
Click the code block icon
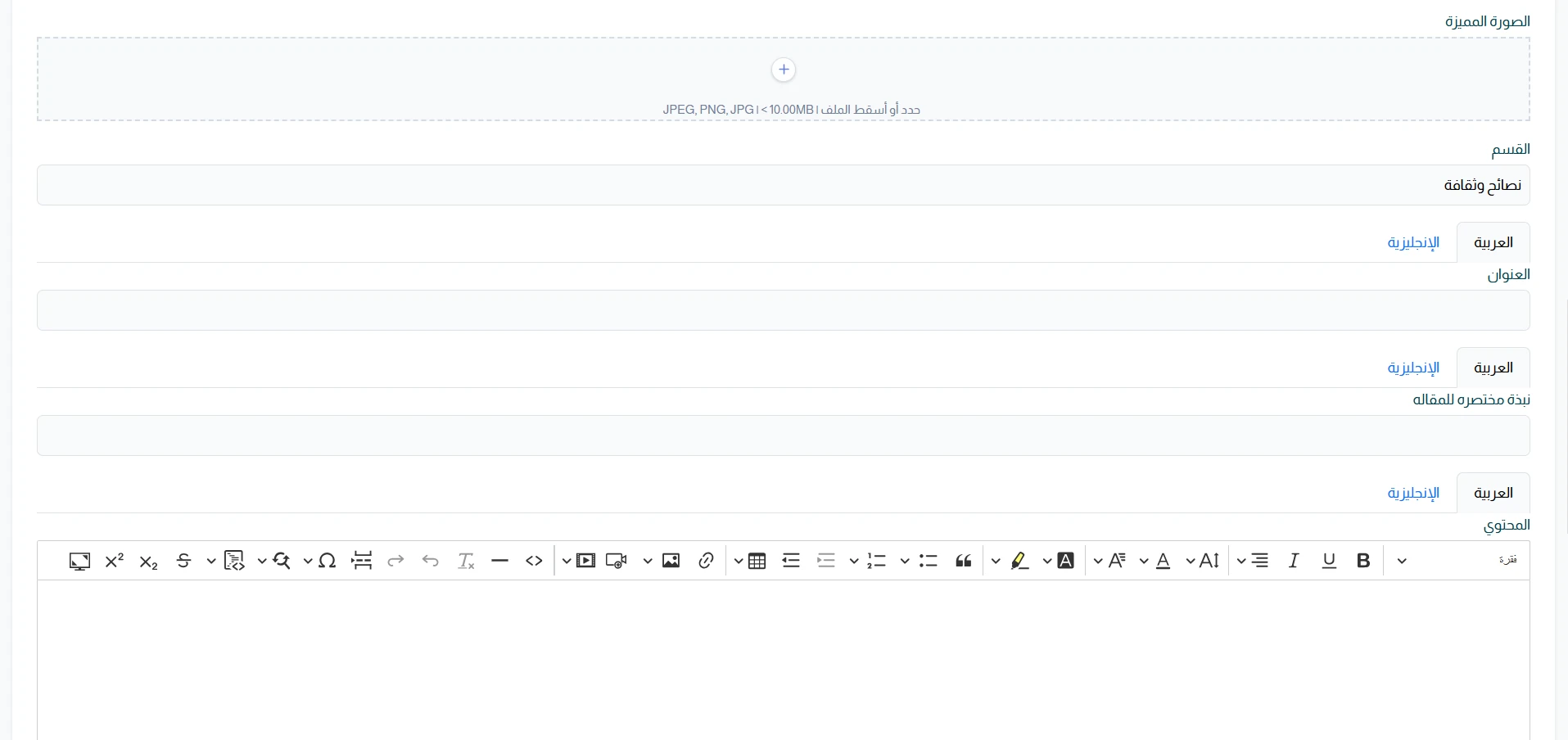tap(235, 561)
